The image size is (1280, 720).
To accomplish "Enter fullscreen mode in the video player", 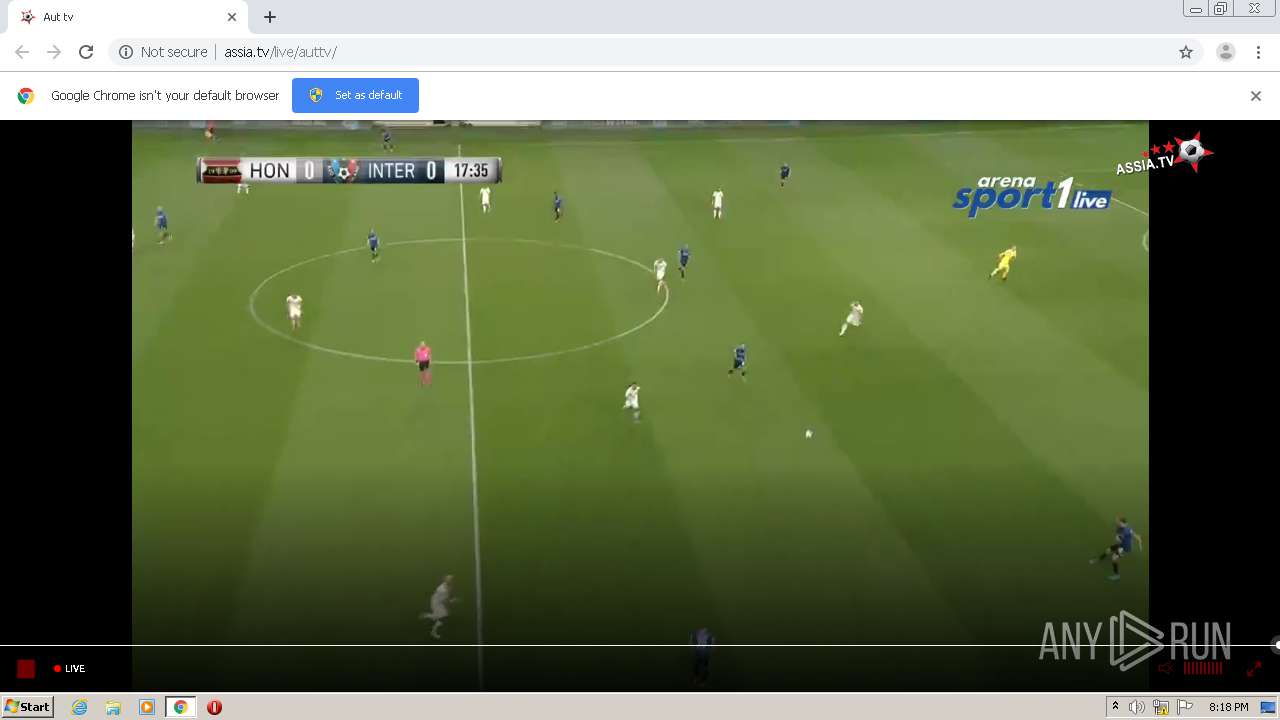I will pos(1254,668).
